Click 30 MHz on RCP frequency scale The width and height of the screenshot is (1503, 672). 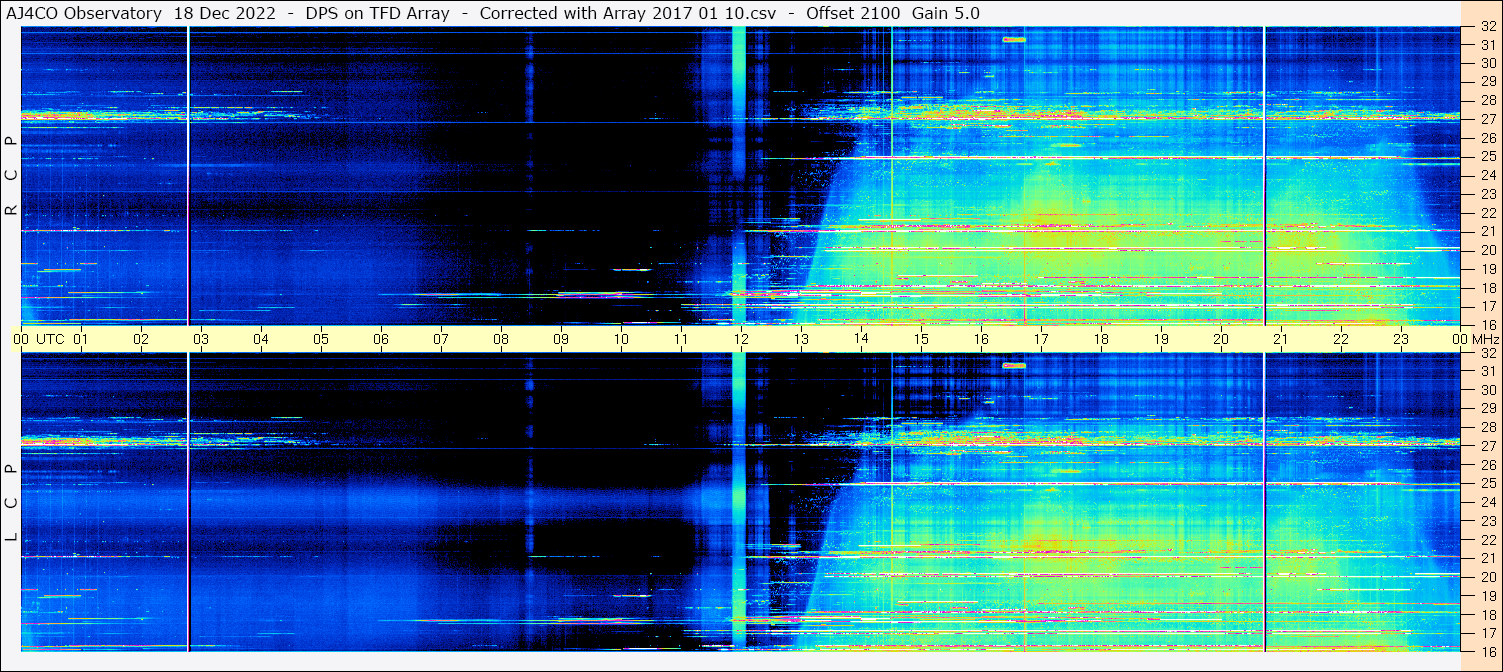1487,63
